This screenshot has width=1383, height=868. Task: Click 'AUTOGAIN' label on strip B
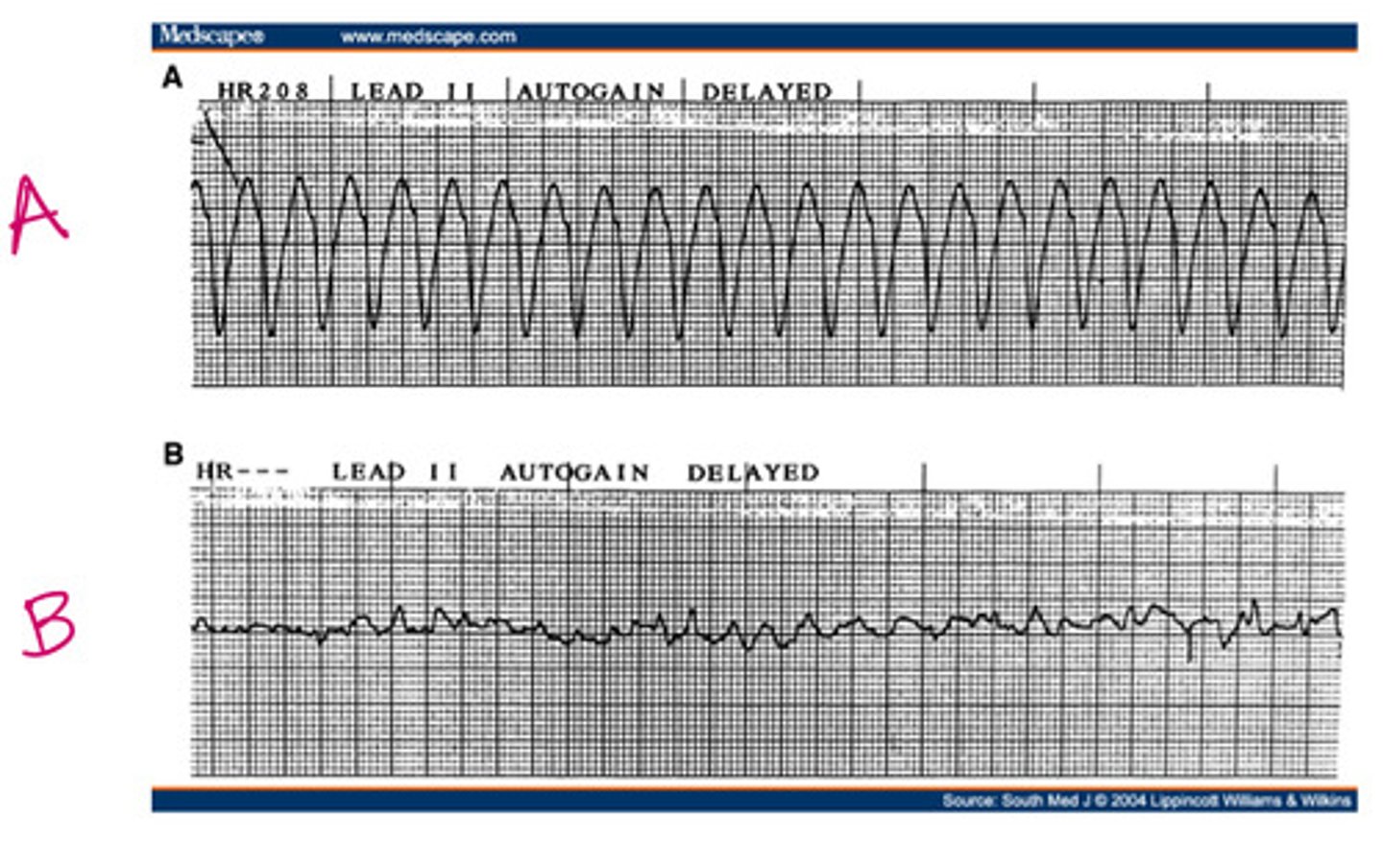click(574, 472)
